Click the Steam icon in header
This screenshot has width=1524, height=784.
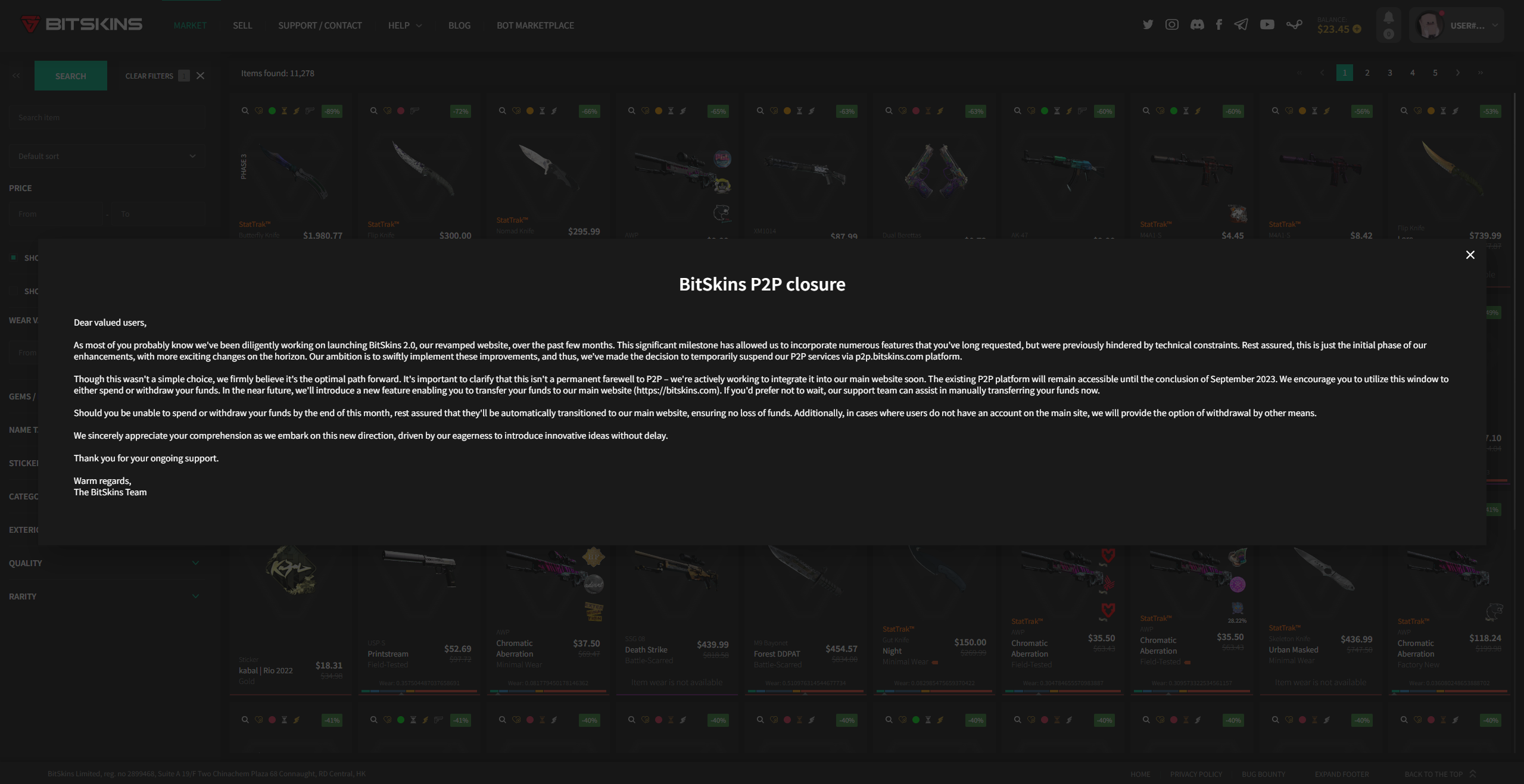1294,24
